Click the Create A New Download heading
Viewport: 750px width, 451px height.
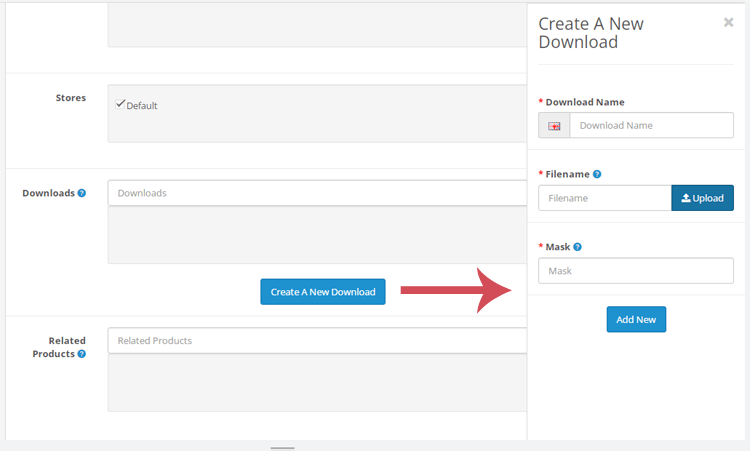(x=591, y=33)
